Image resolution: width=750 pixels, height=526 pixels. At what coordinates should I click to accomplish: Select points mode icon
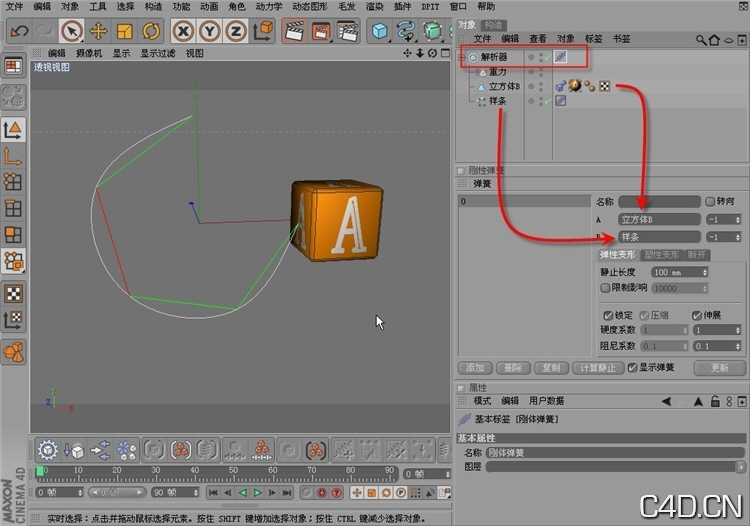point(13,182)
